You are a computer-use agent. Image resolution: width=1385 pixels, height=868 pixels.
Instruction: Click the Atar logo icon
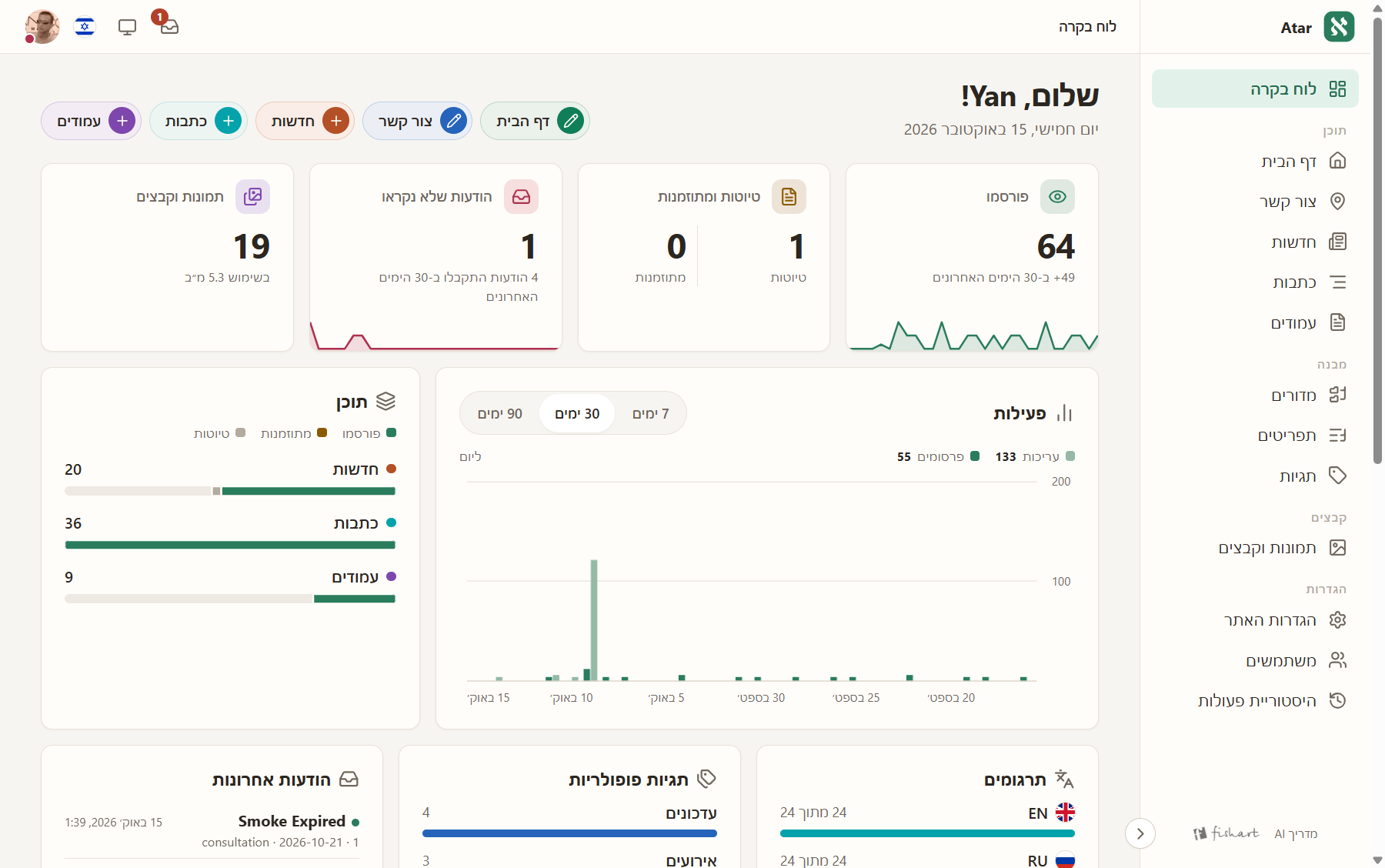(1339, 27)
